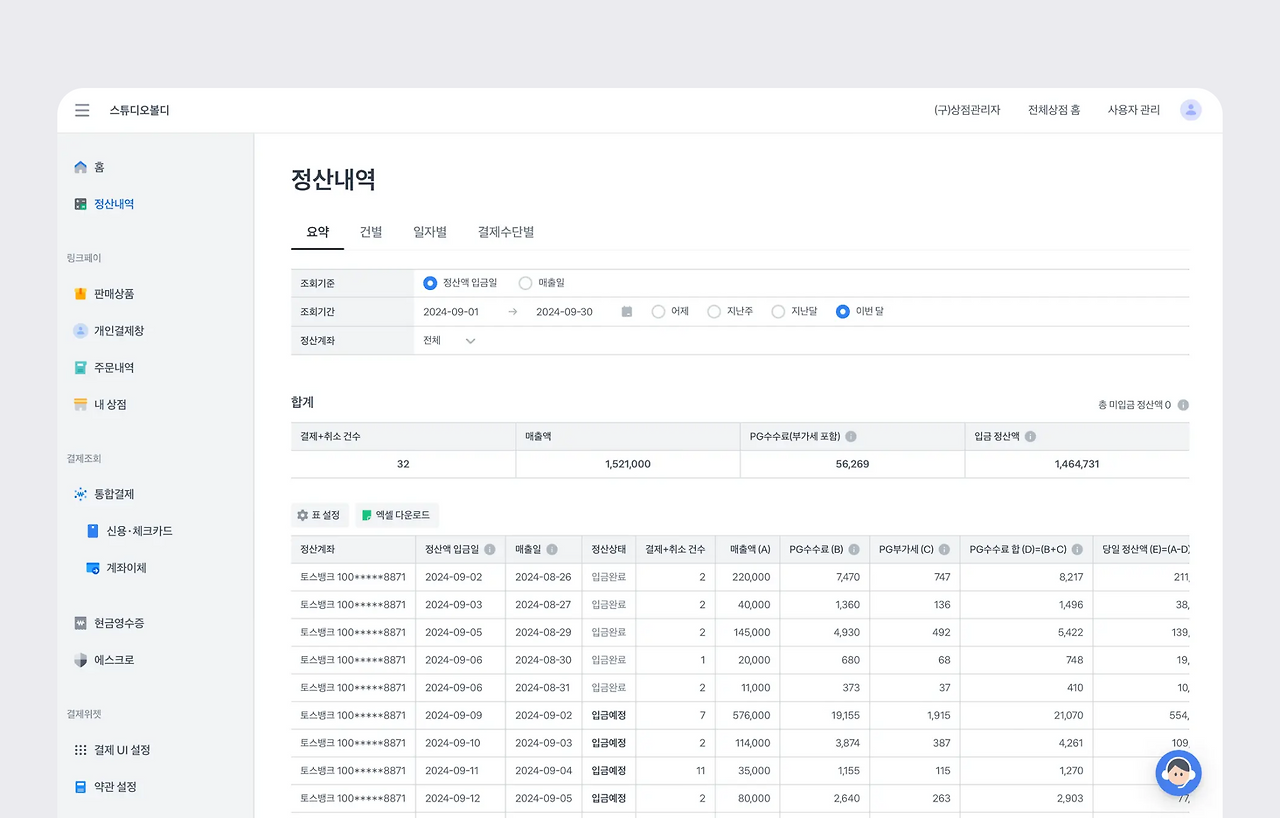Click the 약관 설정 sidebar icon

point(81,787)
